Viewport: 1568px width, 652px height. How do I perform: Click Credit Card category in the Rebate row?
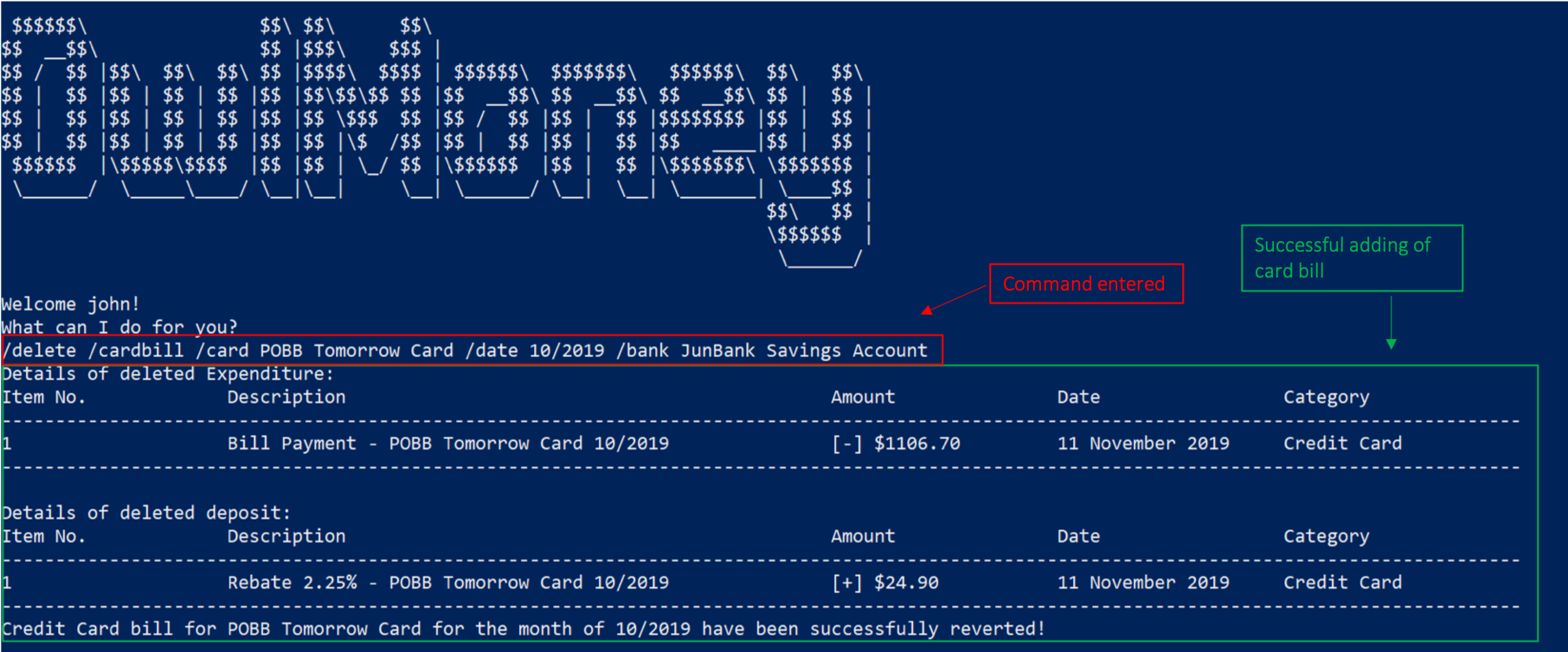1342,583
